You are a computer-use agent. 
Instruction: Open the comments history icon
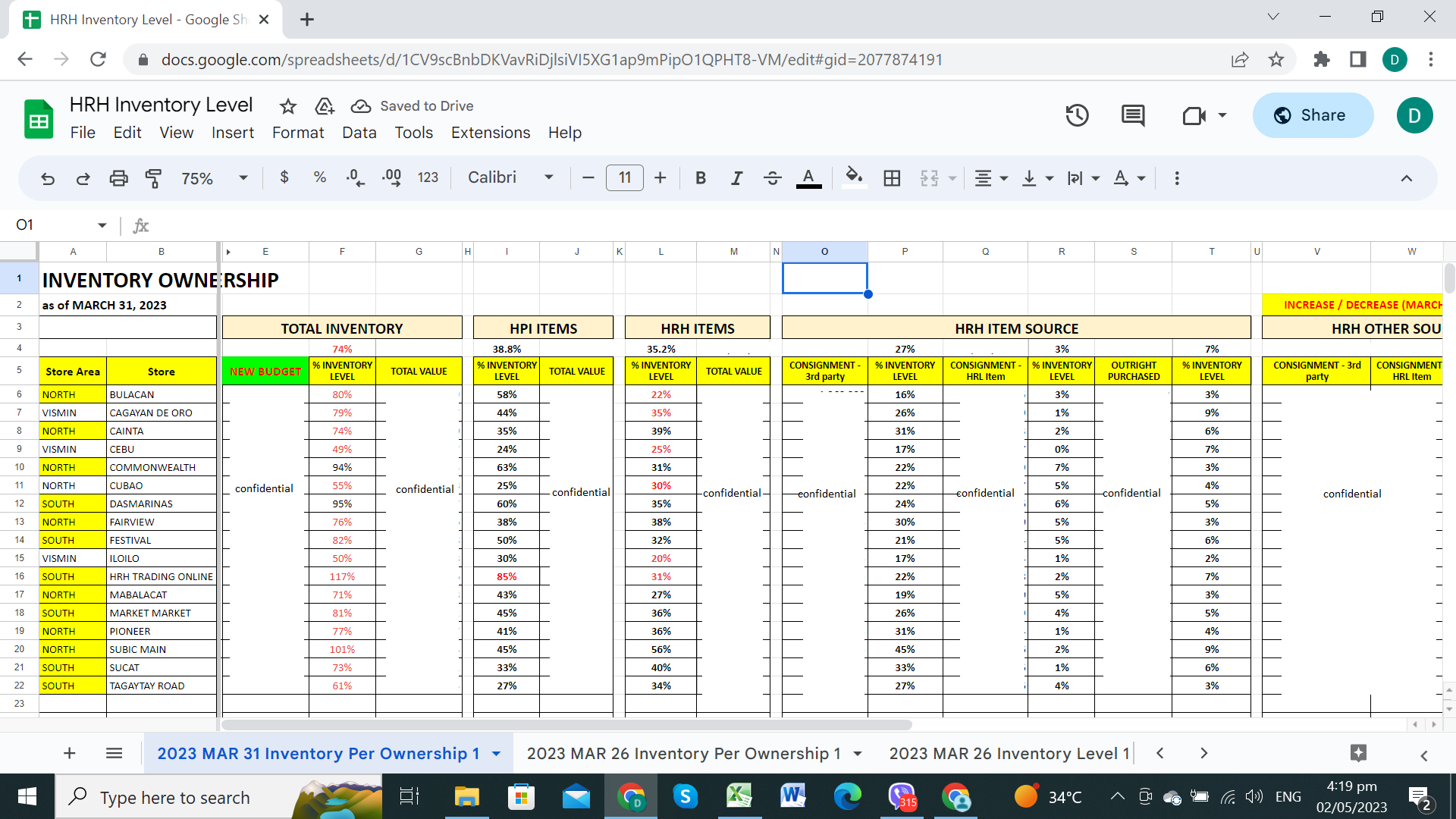[x=1133, y=115]
